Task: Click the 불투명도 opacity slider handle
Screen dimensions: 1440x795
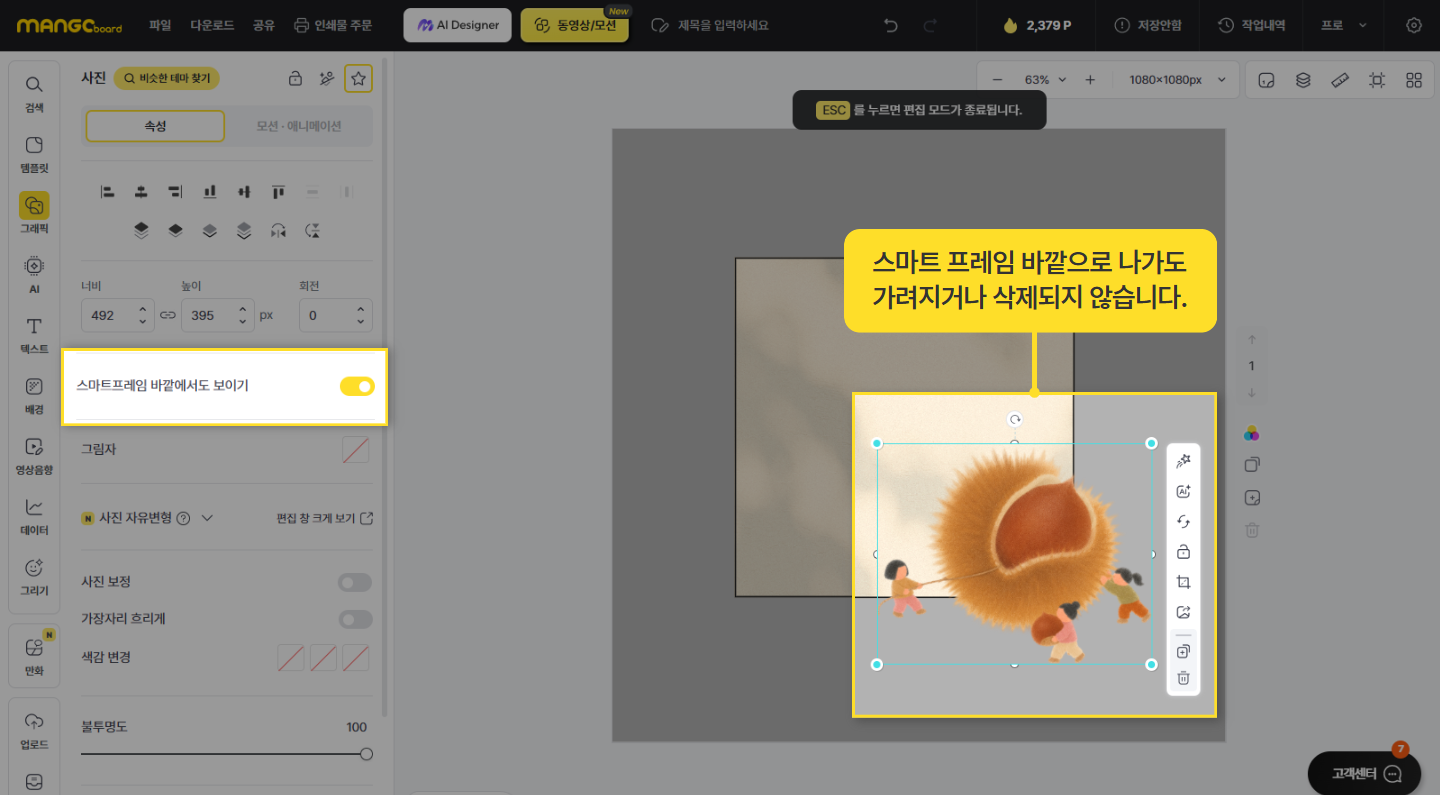Action: click(x=366, y=754)
